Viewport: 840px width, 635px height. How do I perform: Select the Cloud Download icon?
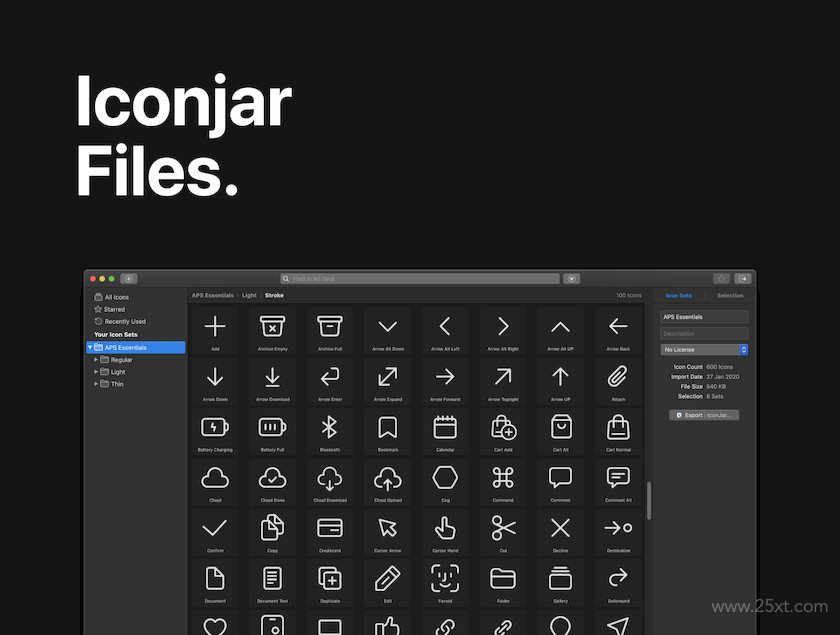point(330,481)
